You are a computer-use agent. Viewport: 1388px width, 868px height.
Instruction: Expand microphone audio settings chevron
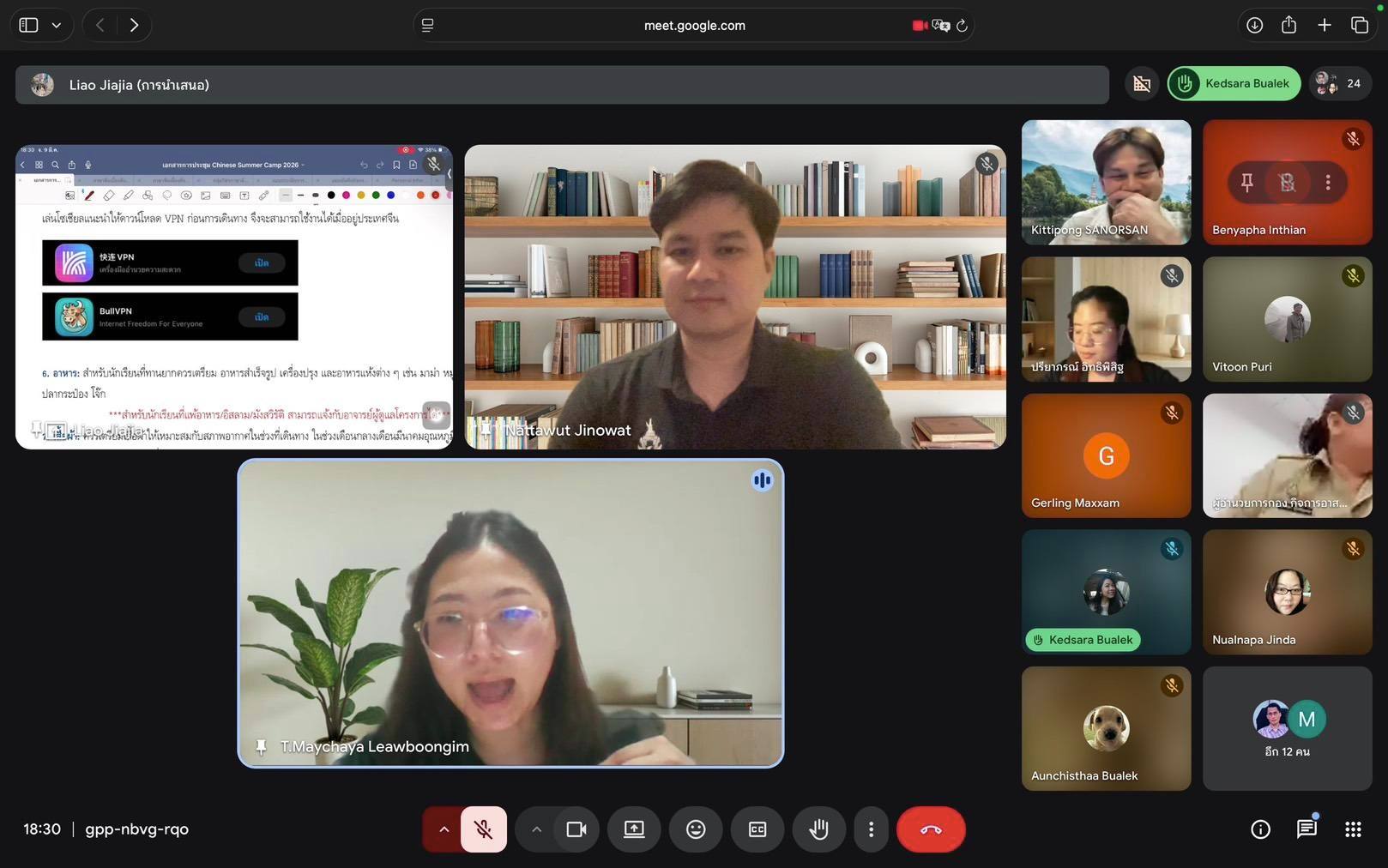tap(444, 829)
